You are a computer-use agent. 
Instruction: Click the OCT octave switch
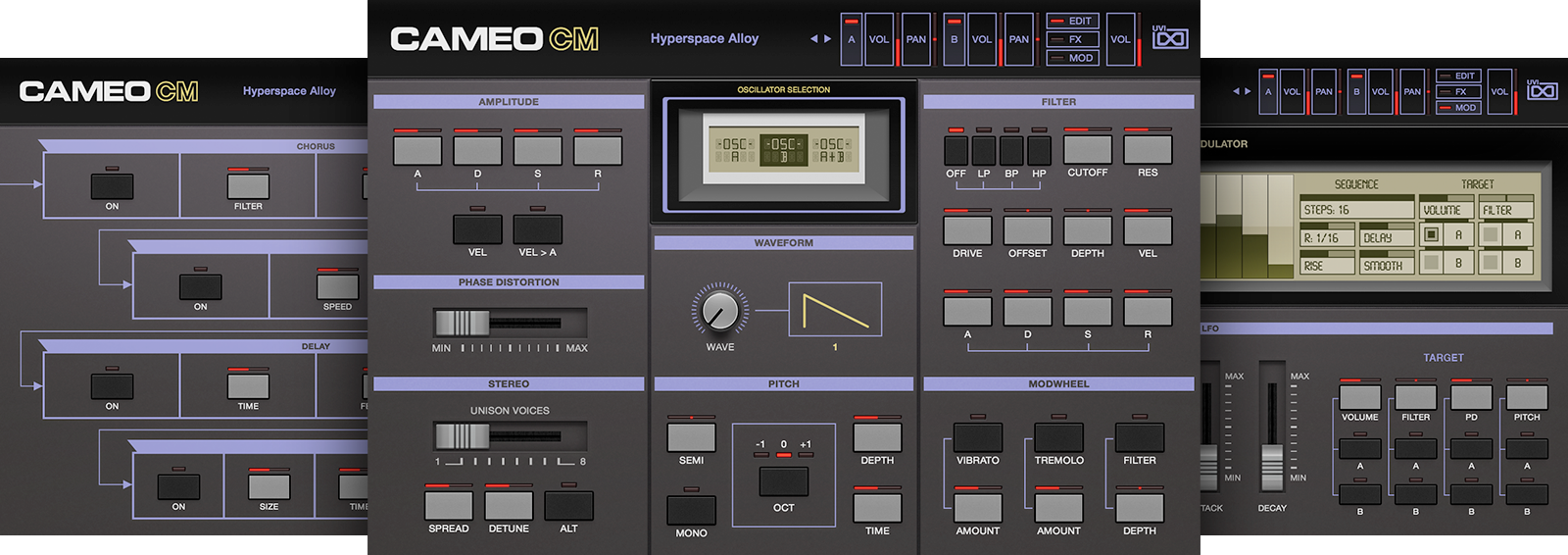(x=784, y=481)
